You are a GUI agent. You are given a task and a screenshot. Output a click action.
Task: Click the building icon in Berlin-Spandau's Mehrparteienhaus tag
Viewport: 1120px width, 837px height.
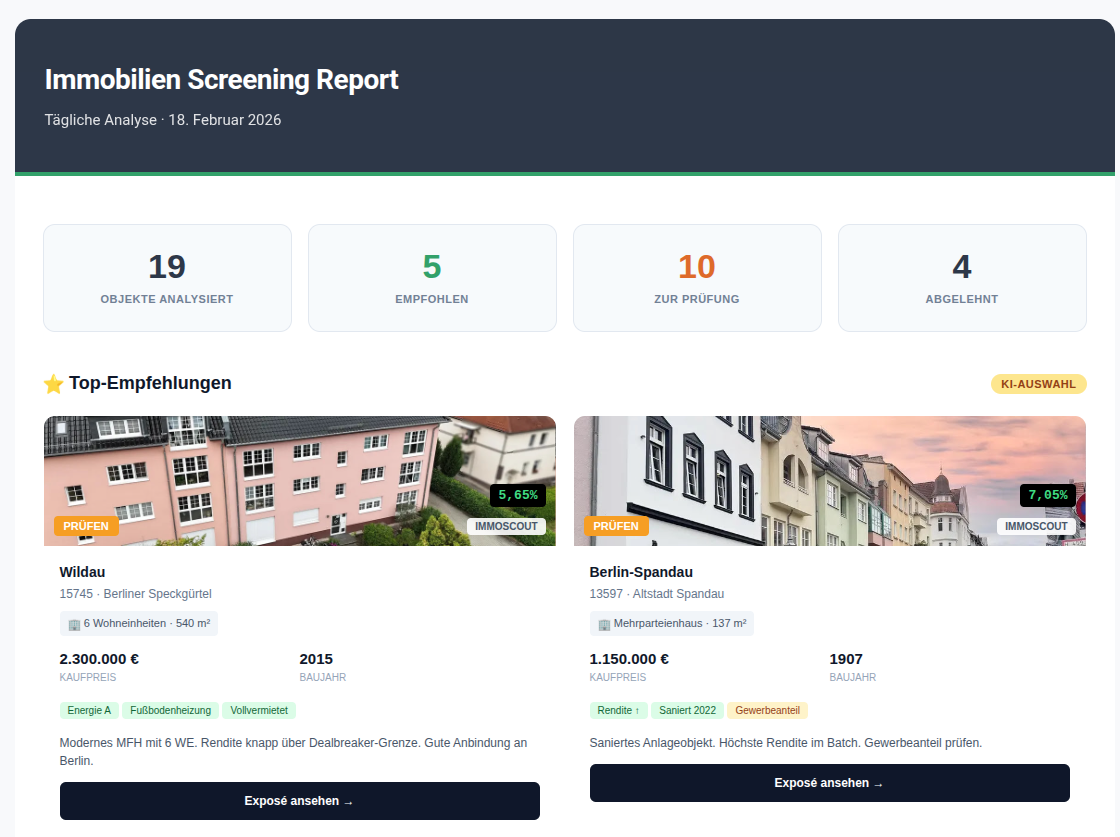[x=604, y=624]
